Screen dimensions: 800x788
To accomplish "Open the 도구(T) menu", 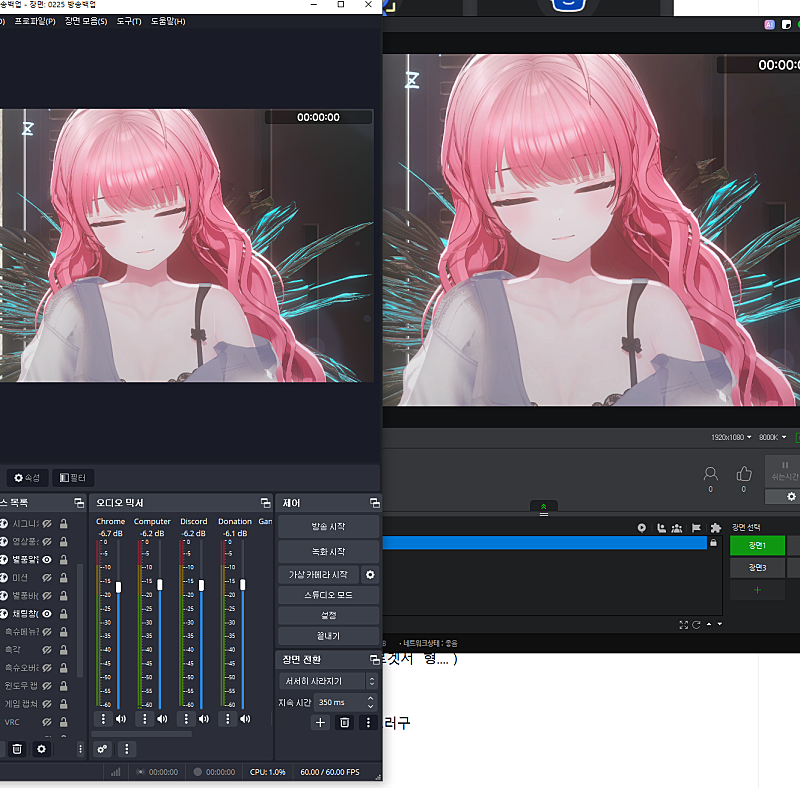I will 129,21.
